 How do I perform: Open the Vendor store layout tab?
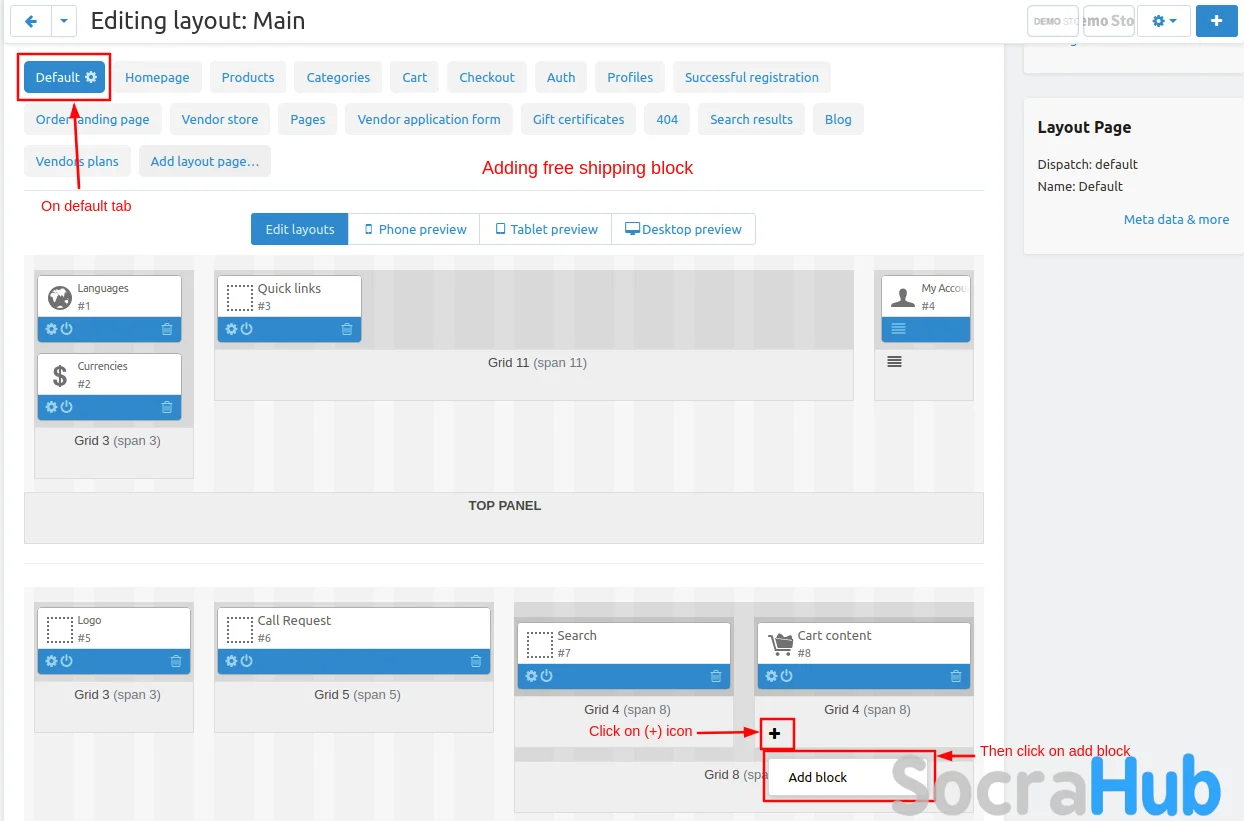pos(220,119)
